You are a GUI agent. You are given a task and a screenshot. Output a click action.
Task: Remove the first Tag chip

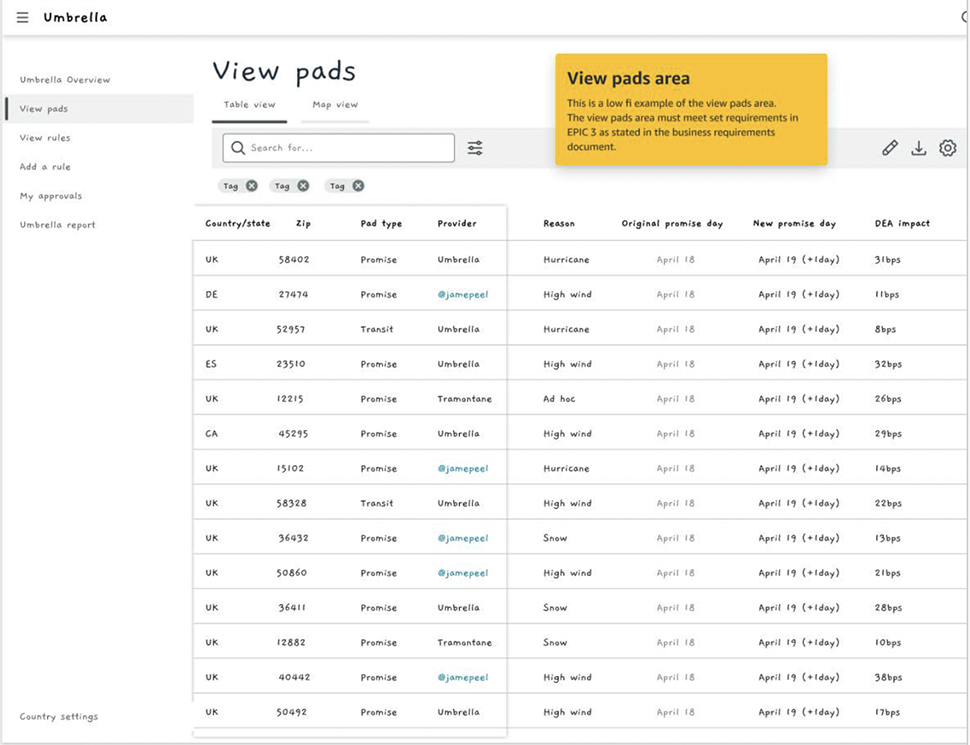[251, 186]
